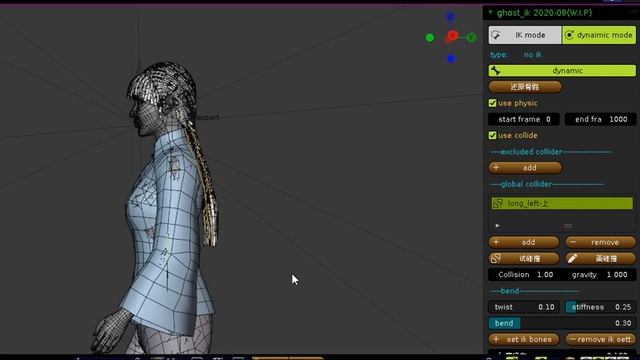
Task: Adjust the twist value field
Action: pos(524,307)
